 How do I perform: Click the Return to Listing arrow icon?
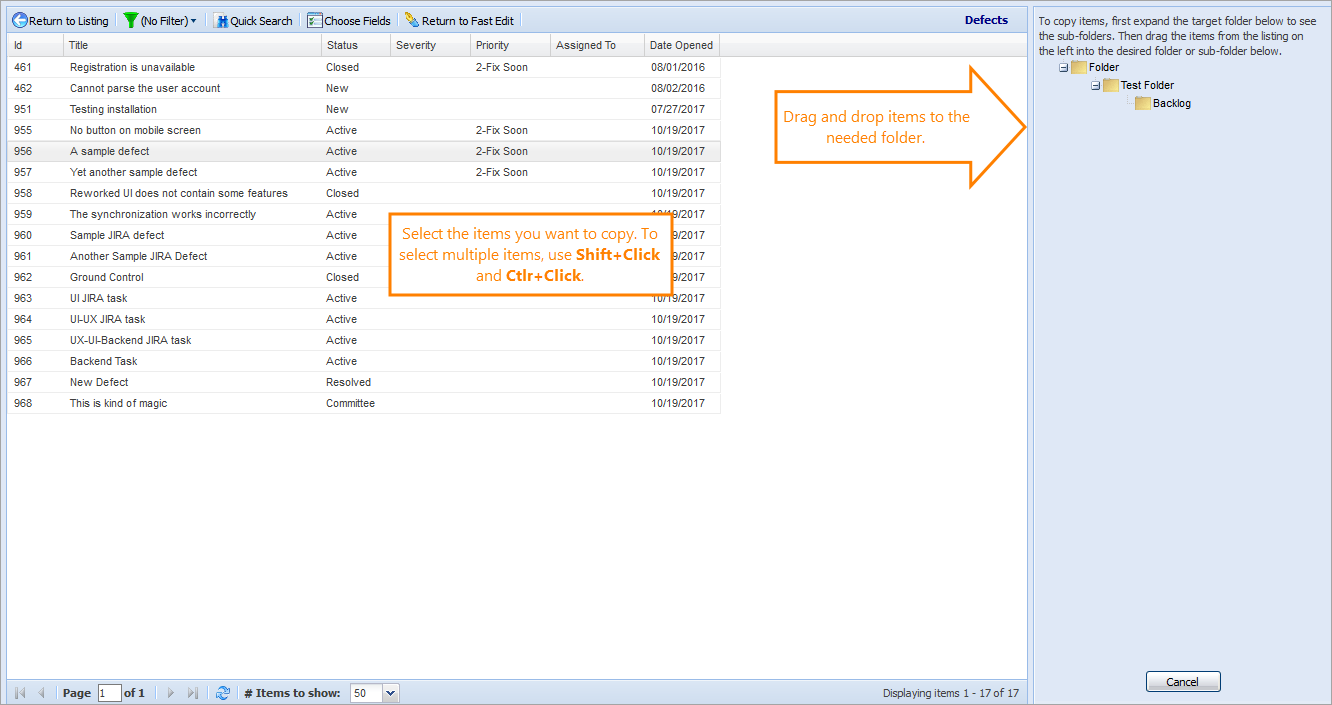(x=19, y=20)
